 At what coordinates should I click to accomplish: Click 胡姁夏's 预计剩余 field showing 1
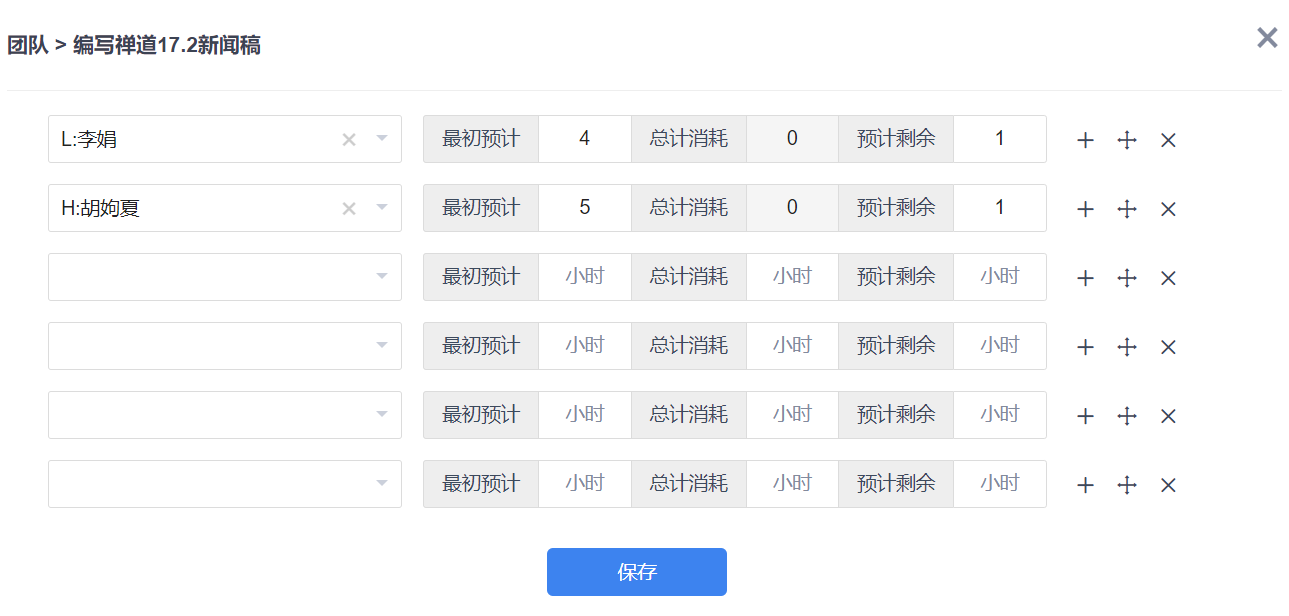click(x=999, y=208)
